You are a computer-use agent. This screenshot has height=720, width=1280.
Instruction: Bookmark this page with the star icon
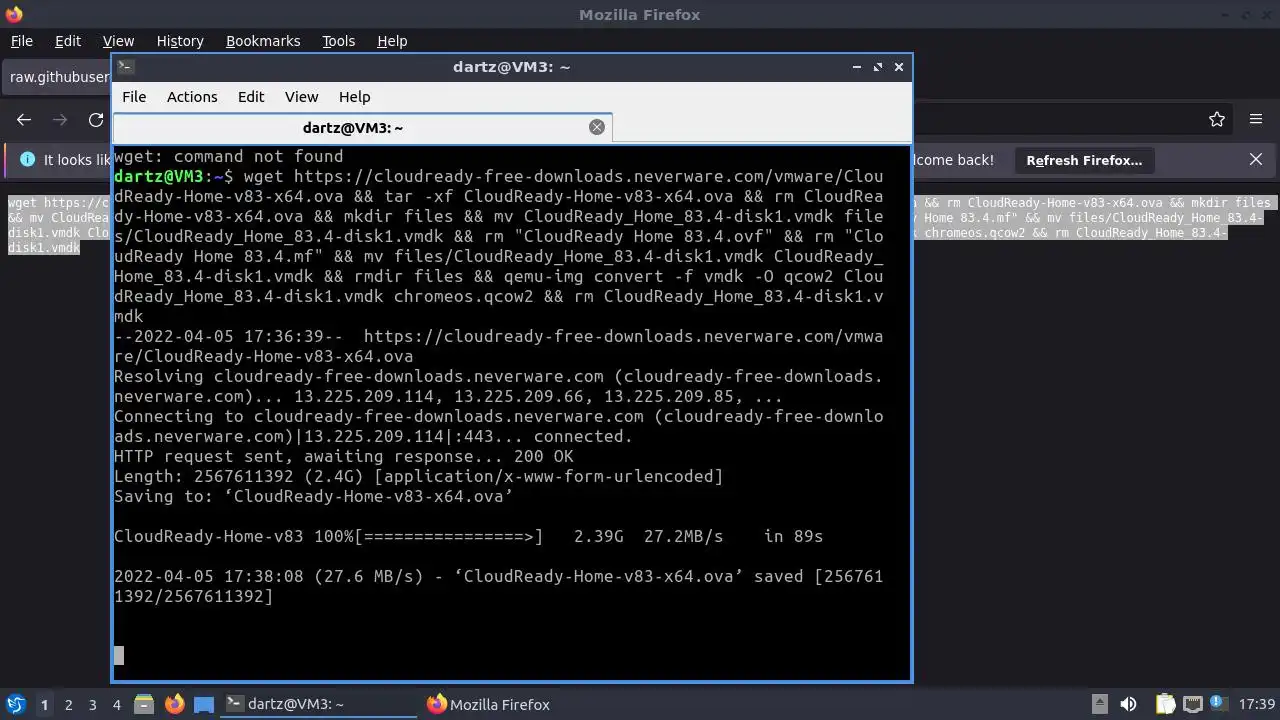point(1217,120)
